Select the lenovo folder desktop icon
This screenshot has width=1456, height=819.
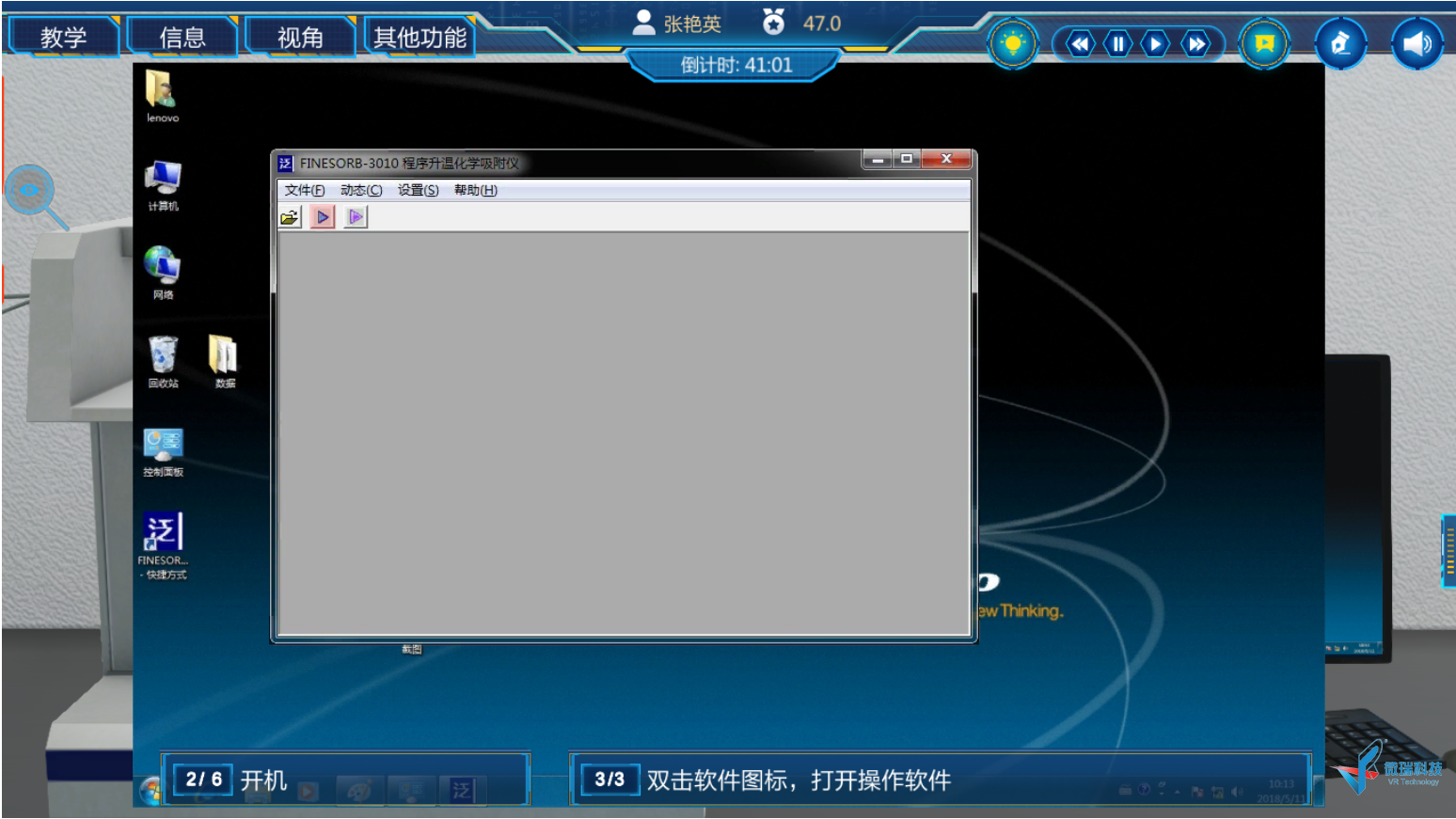(x=162, y=96)
